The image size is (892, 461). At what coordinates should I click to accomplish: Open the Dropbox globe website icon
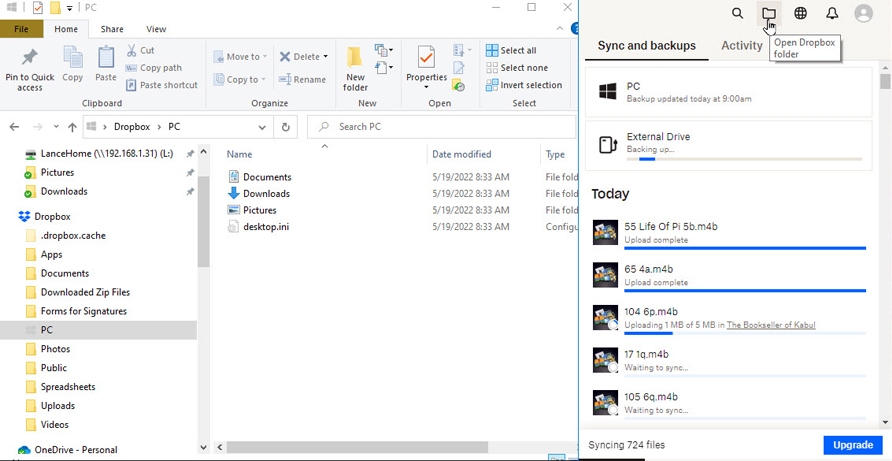coord(800,13)
